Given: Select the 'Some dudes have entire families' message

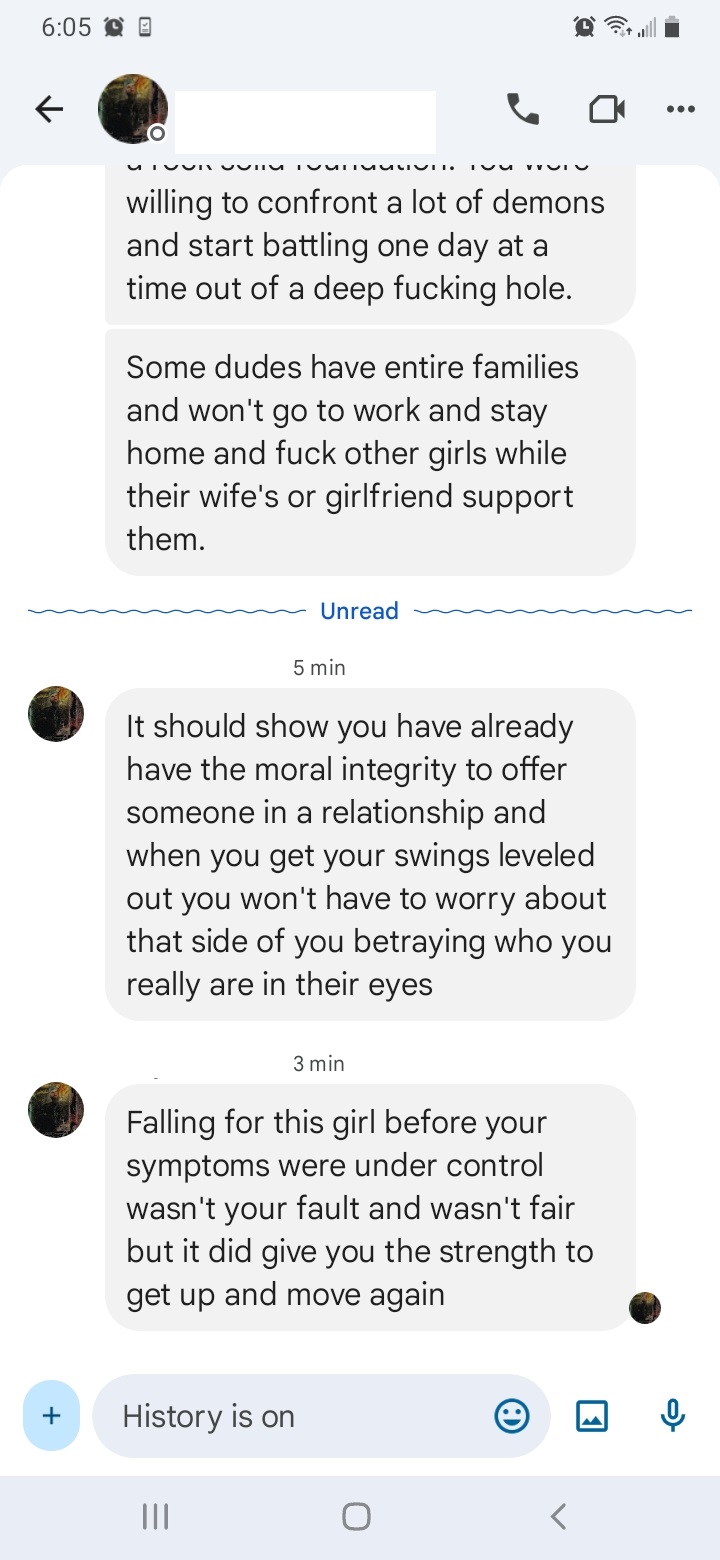Looking at the screenshot, I should (370, 453).
